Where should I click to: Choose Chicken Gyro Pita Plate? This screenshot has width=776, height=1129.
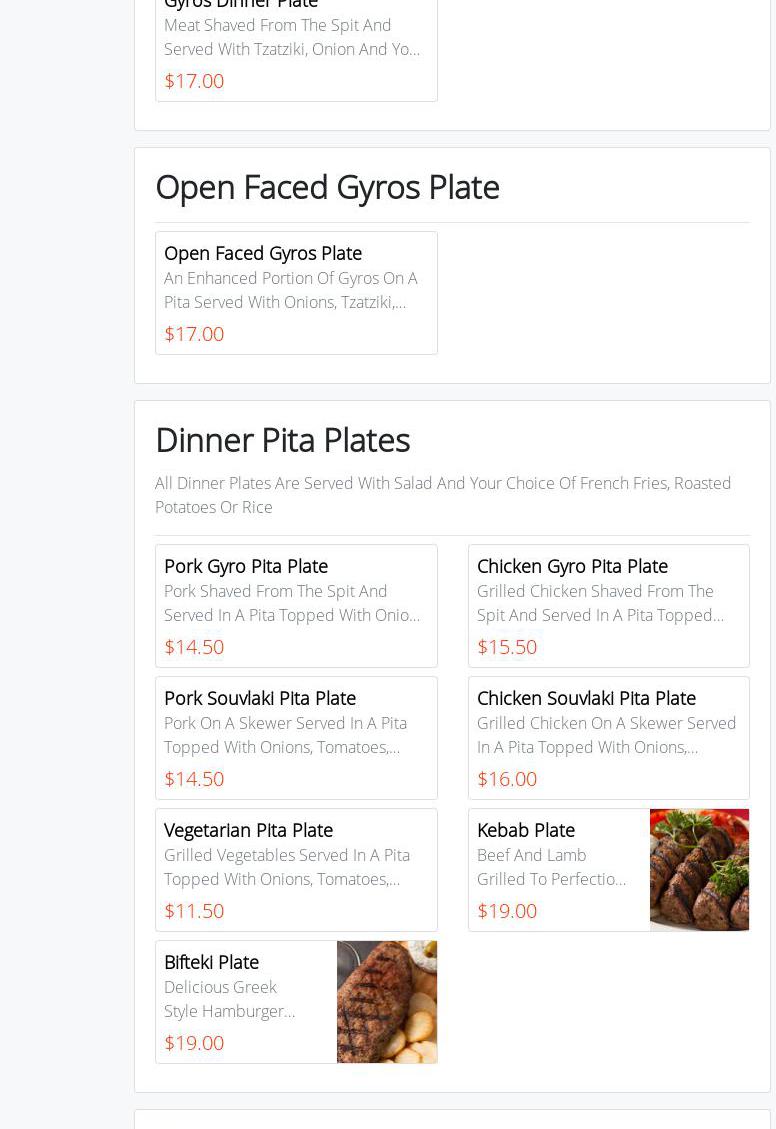[609, 606]
